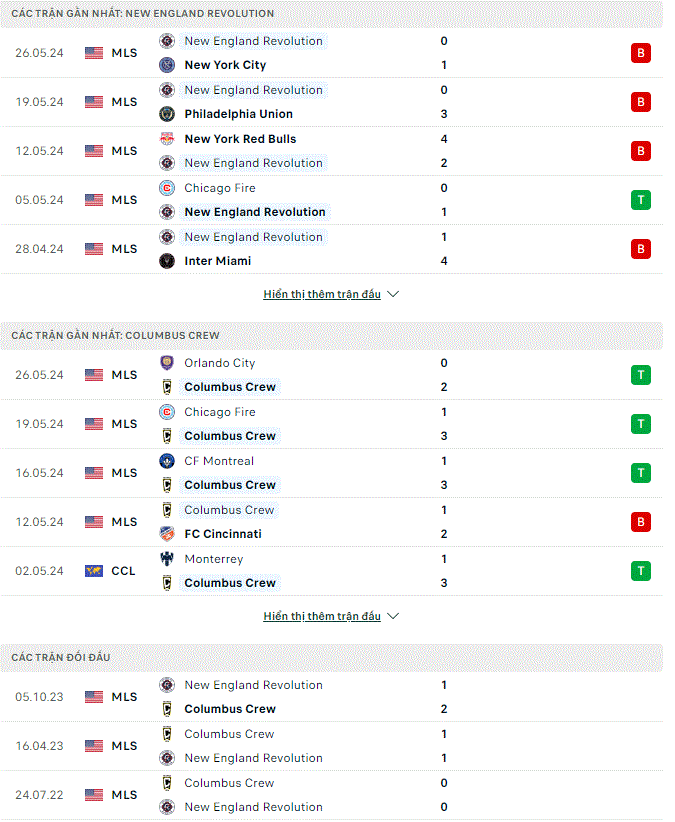Expand more New England Revolution matches chevron

pos(393,294)
